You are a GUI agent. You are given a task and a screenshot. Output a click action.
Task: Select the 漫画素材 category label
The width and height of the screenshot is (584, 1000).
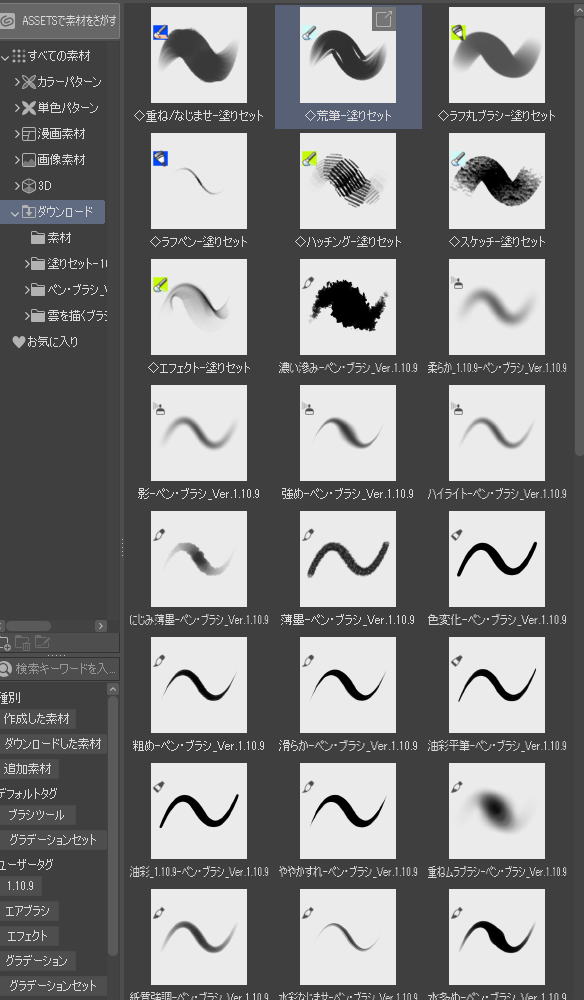(x=61, y=134)
